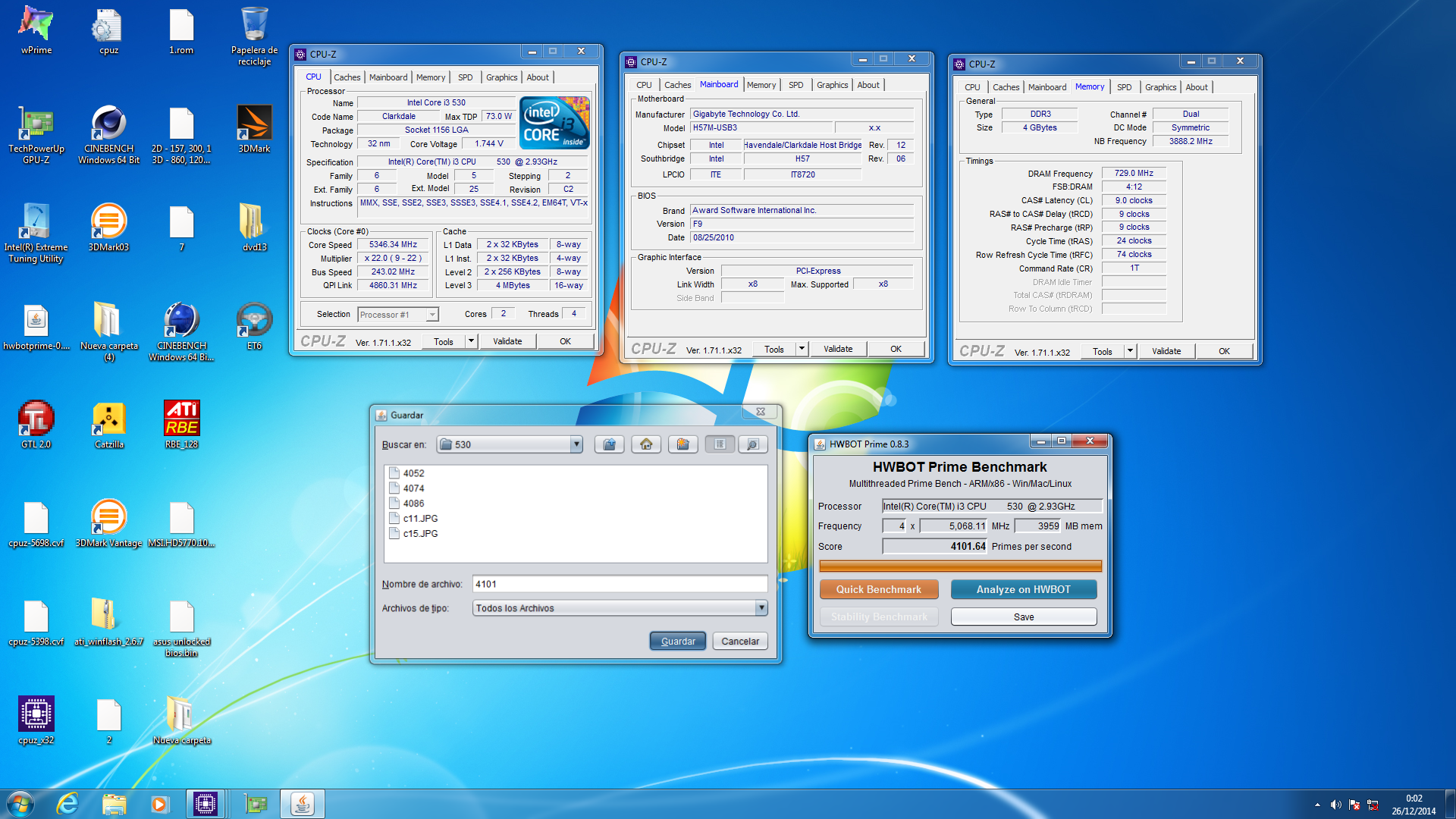Show hidden tray icons arrow
1456x819 pixels.
(x=1317, y=805)
